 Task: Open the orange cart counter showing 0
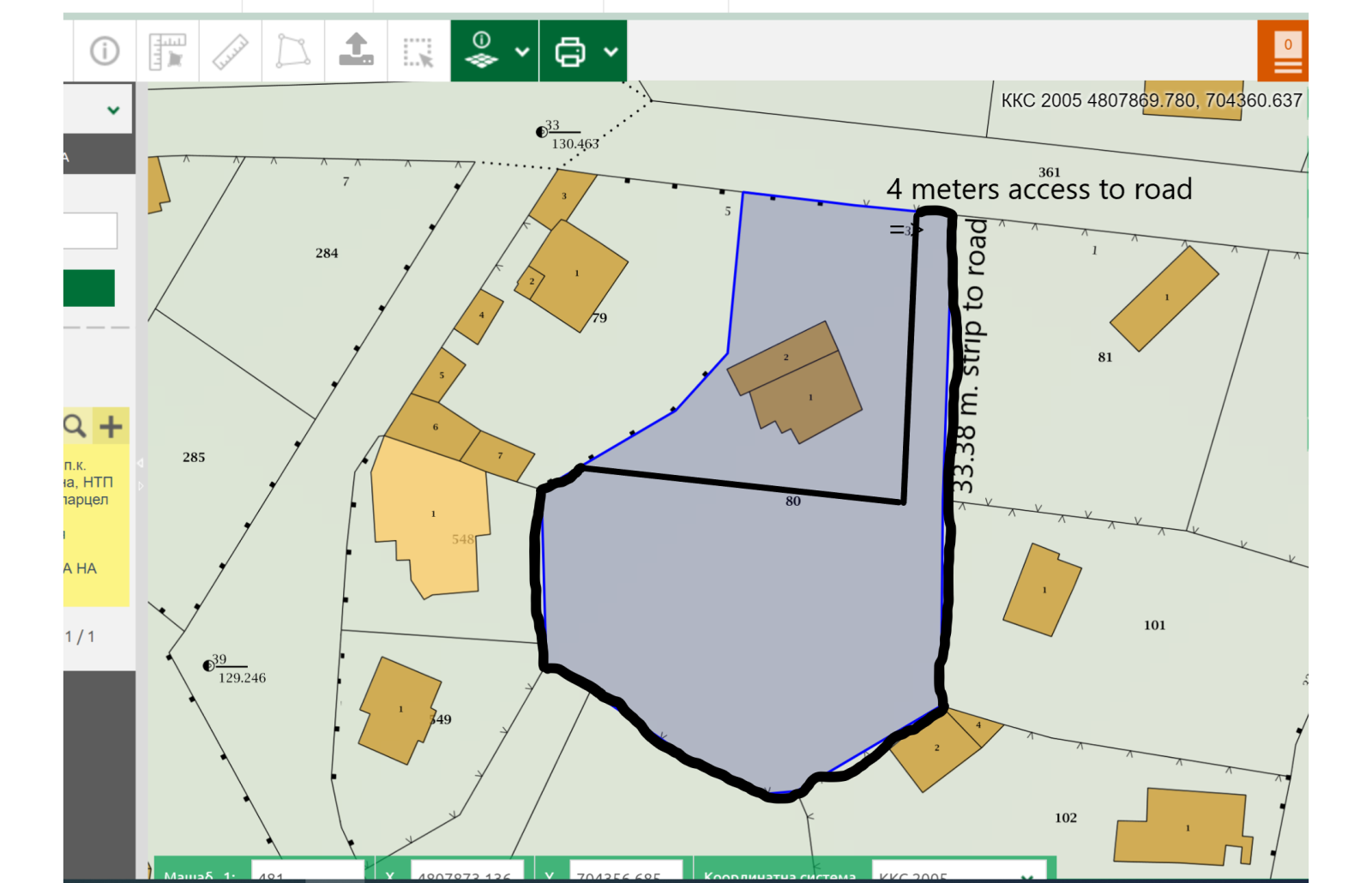1287,51
